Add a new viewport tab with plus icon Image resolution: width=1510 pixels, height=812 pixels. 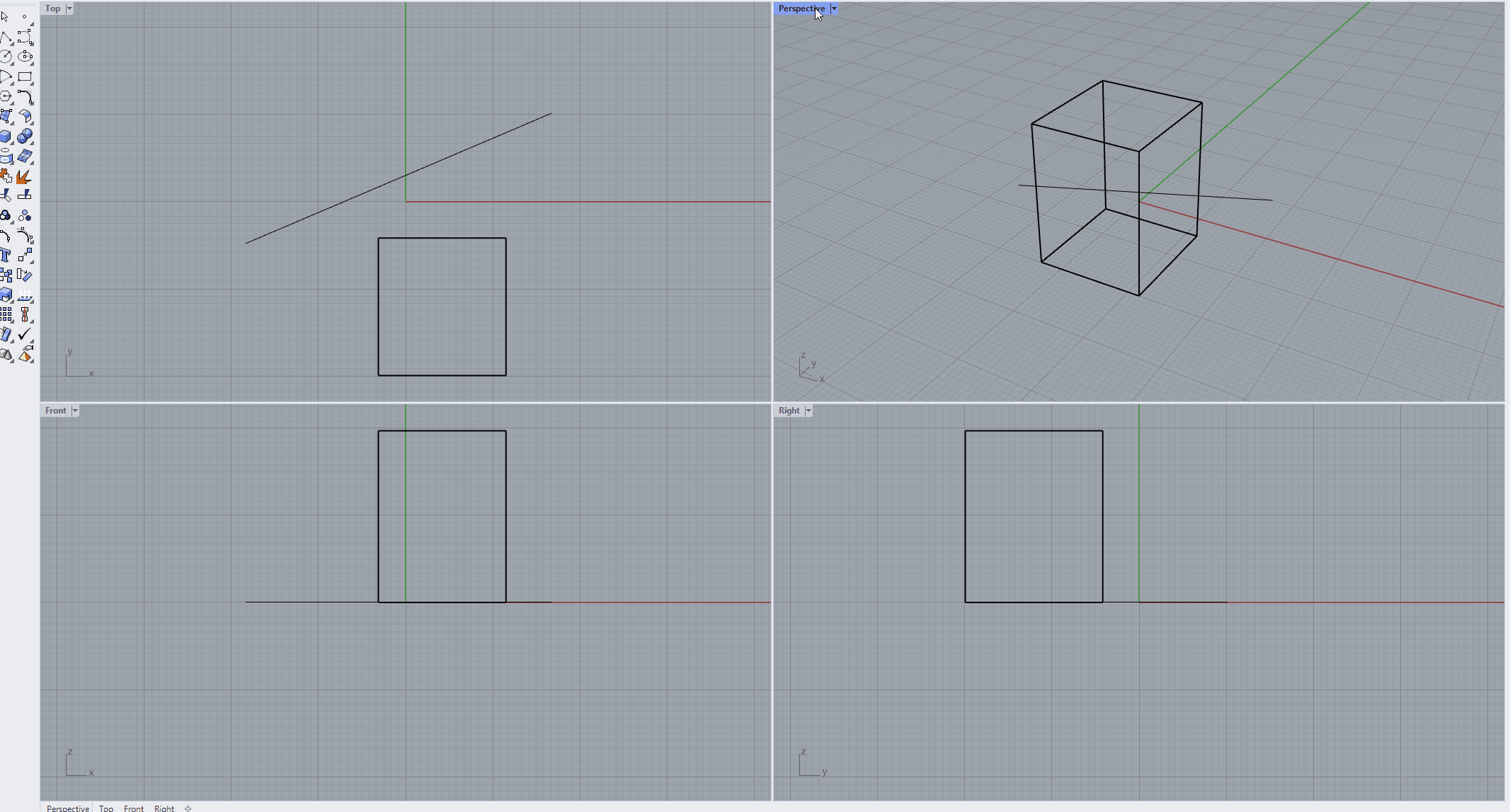(188, 808)
